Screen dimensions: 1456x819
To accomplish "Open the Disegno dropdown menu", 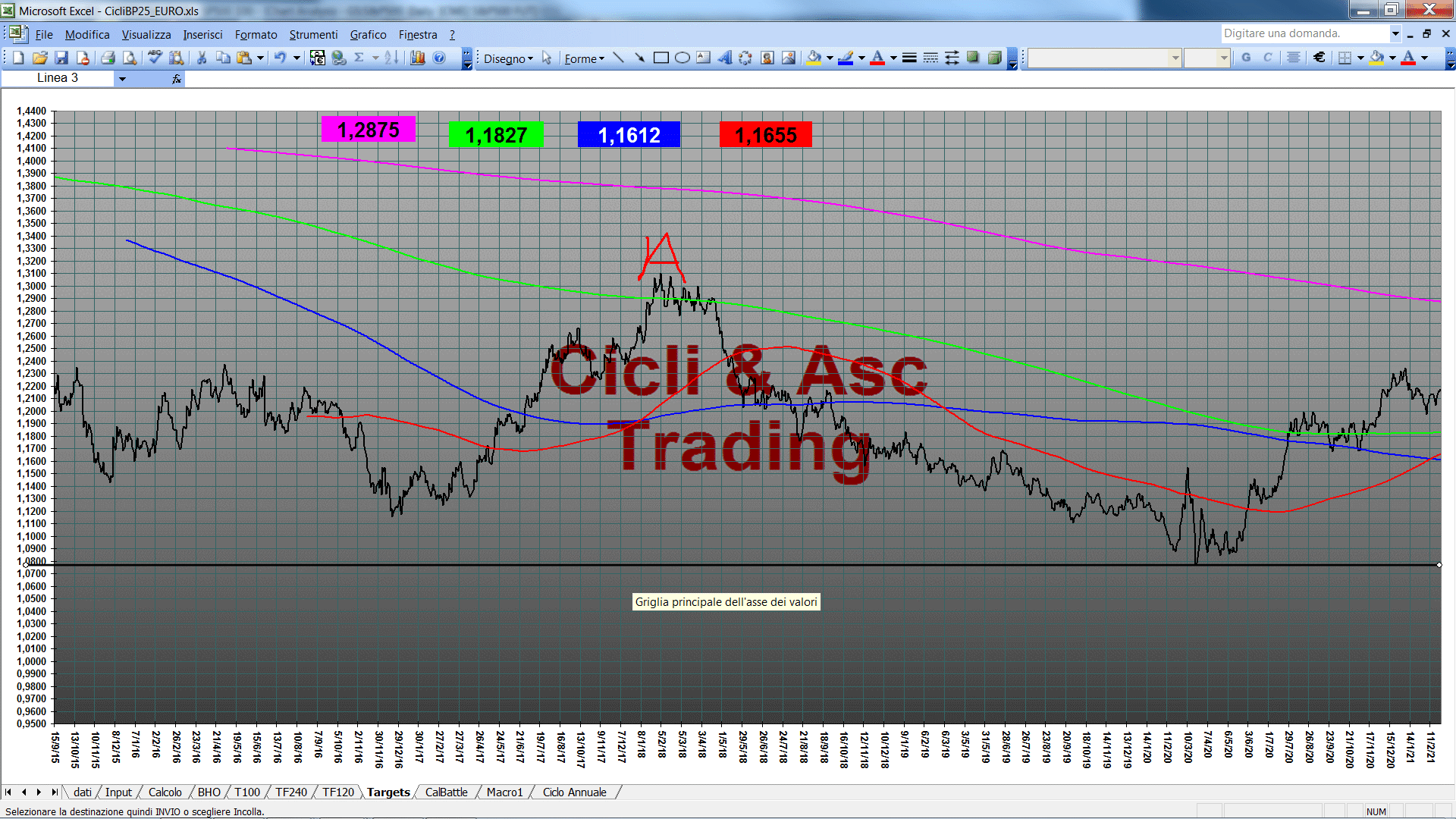I will pos(508,58).
